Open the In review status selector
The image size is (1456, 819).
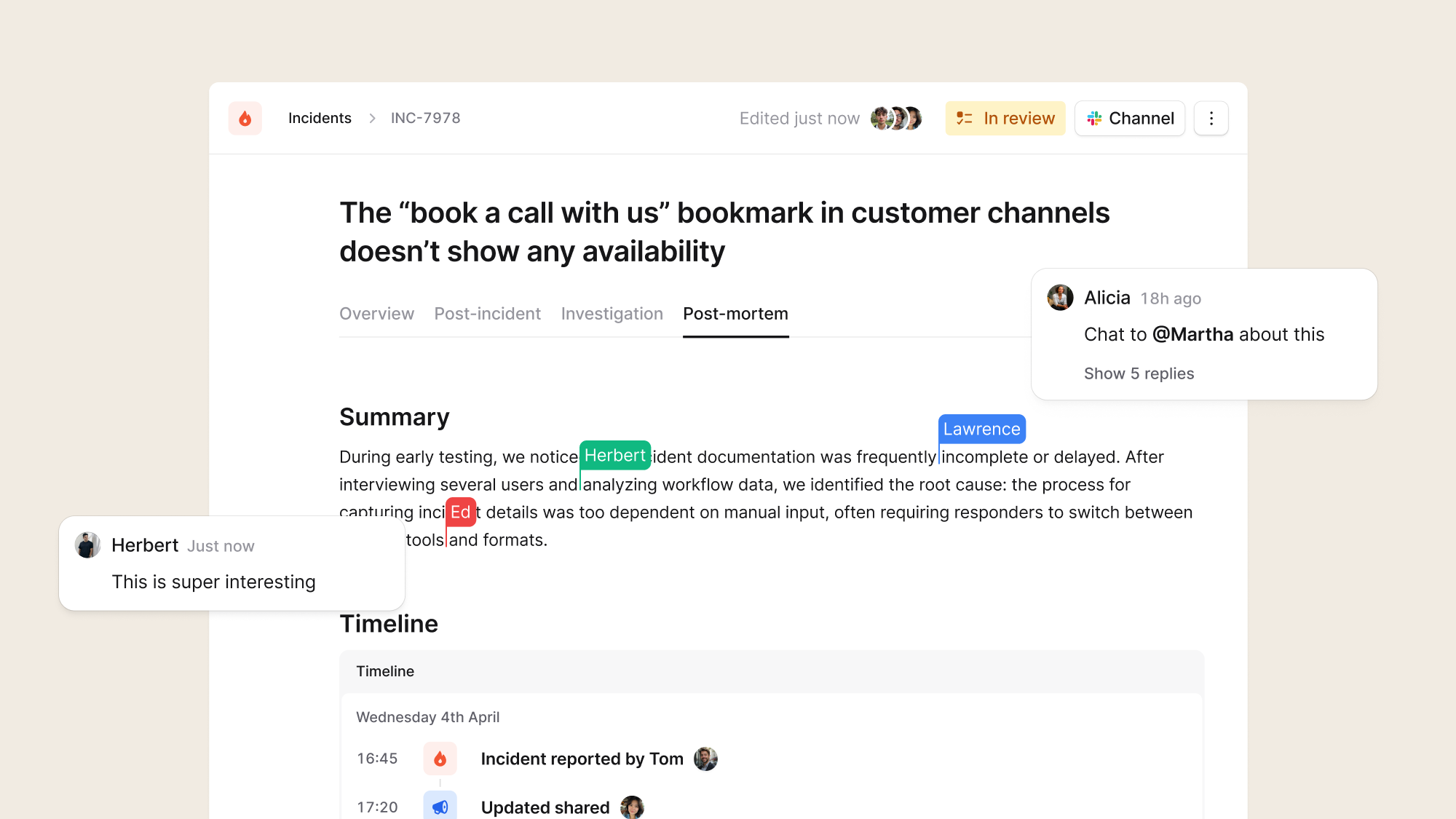1005,119
